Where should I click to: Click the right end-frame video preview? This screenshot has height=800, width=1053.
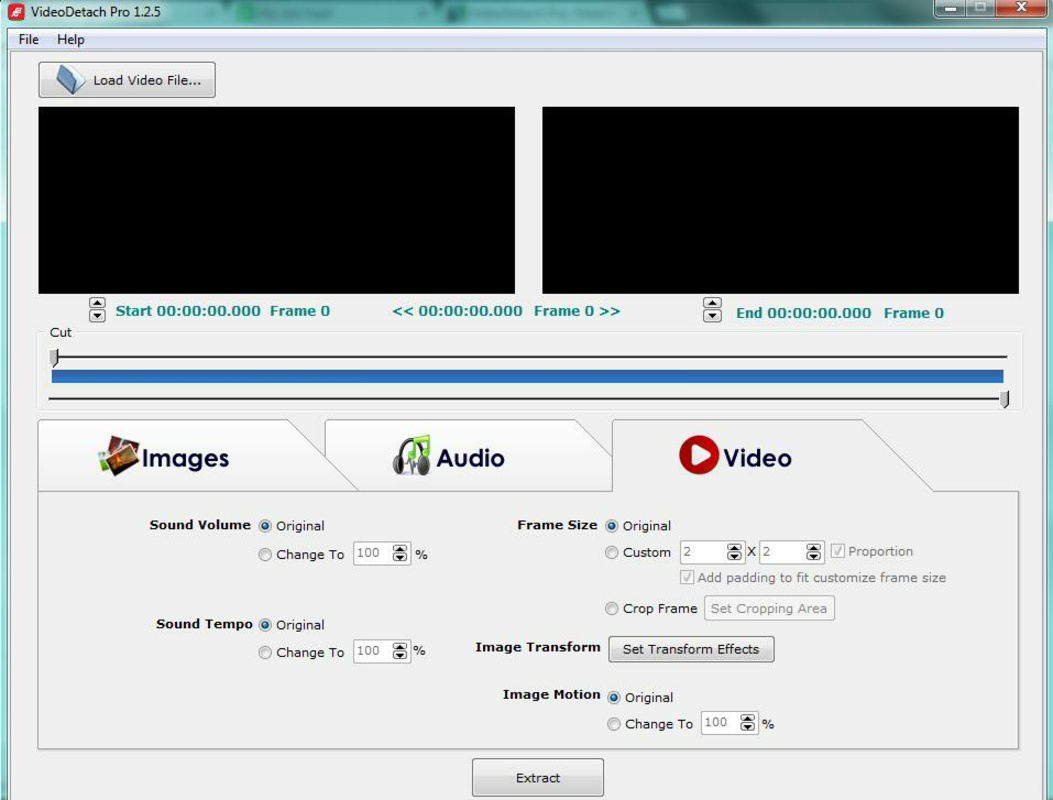(780, 200)
